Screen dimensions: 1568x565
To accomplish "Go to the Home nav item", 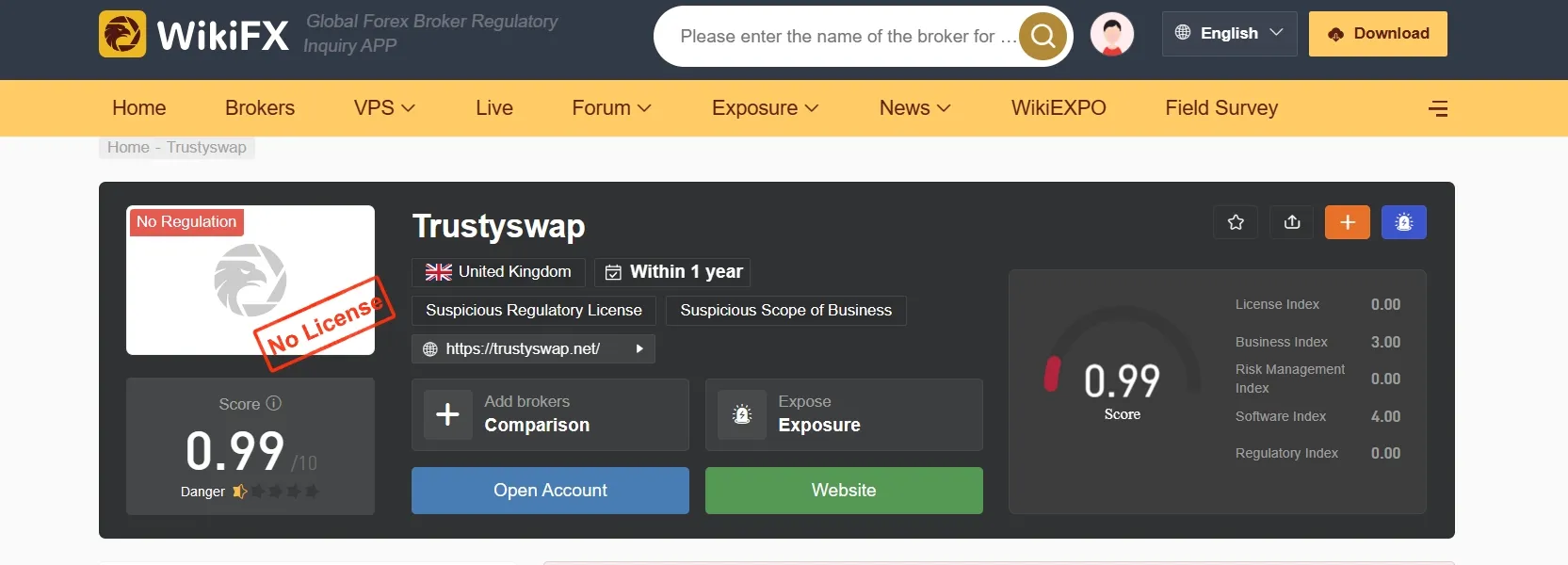I will coord(139,108).
